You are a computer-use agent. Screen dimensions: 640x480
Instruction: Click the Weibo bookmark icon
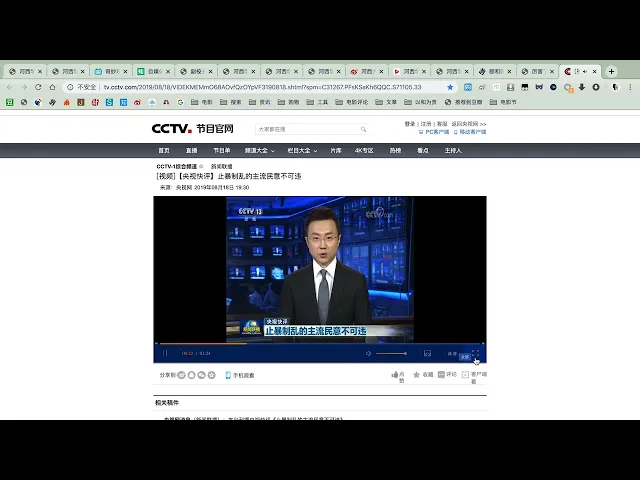tap(138, 102)
